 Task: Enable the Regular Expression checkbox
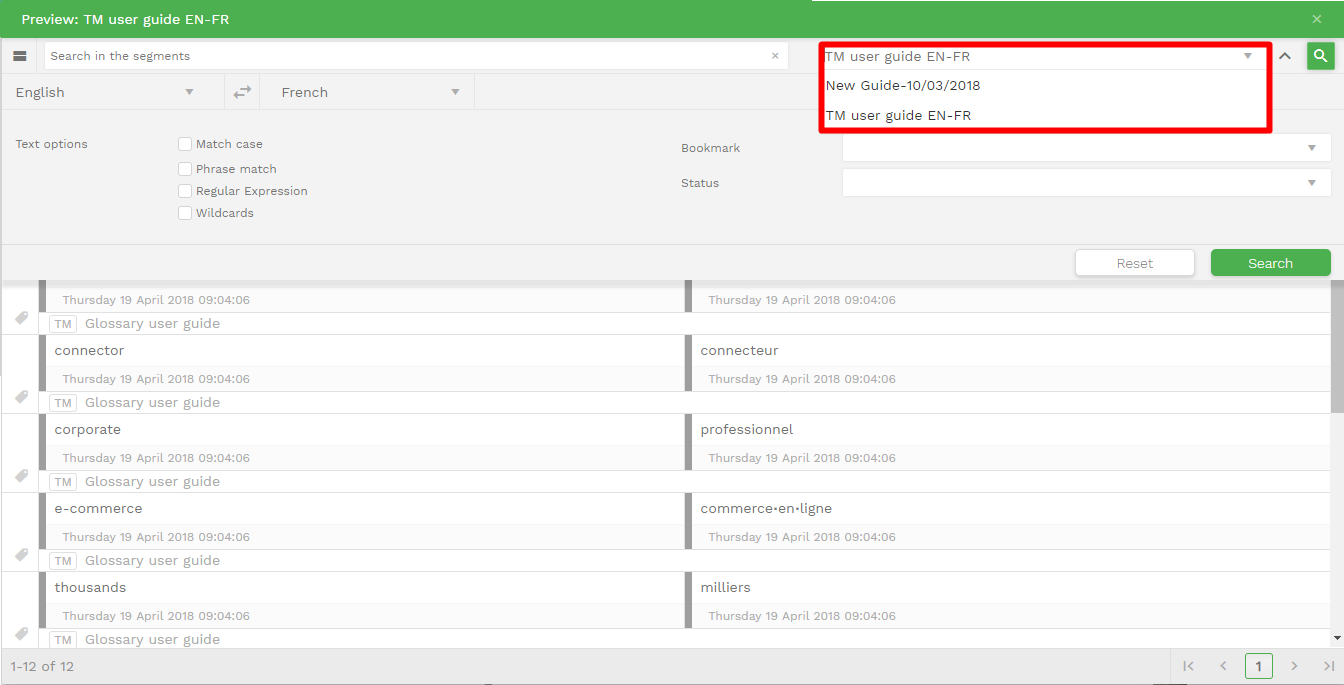pyautogui.click(x=185, y=191)
